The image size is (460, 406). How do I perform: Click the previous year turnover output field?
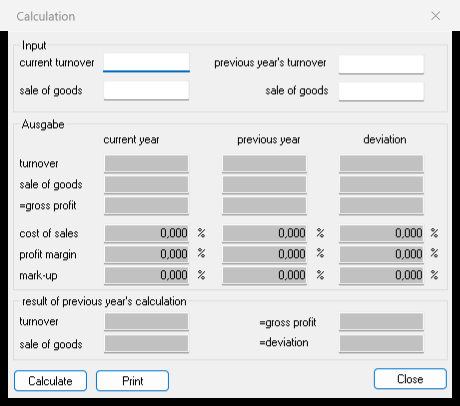click(264, 163)
